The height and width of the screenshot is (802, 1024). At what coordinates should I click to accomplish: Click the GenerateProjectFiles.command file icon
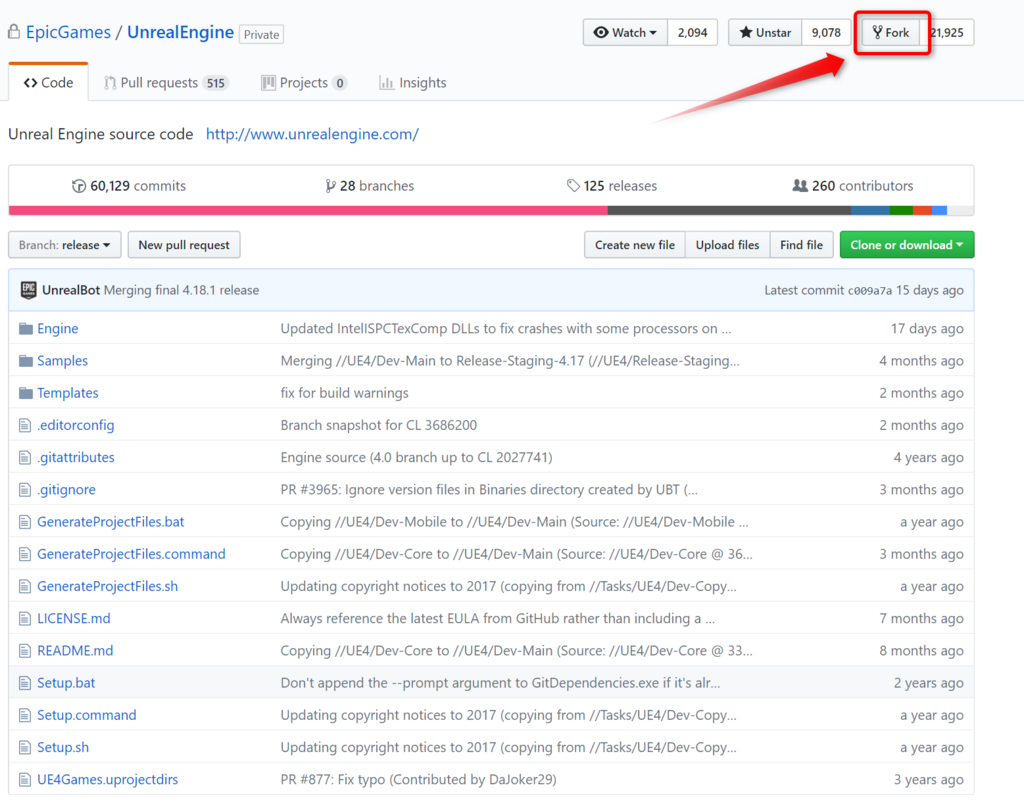25,554
